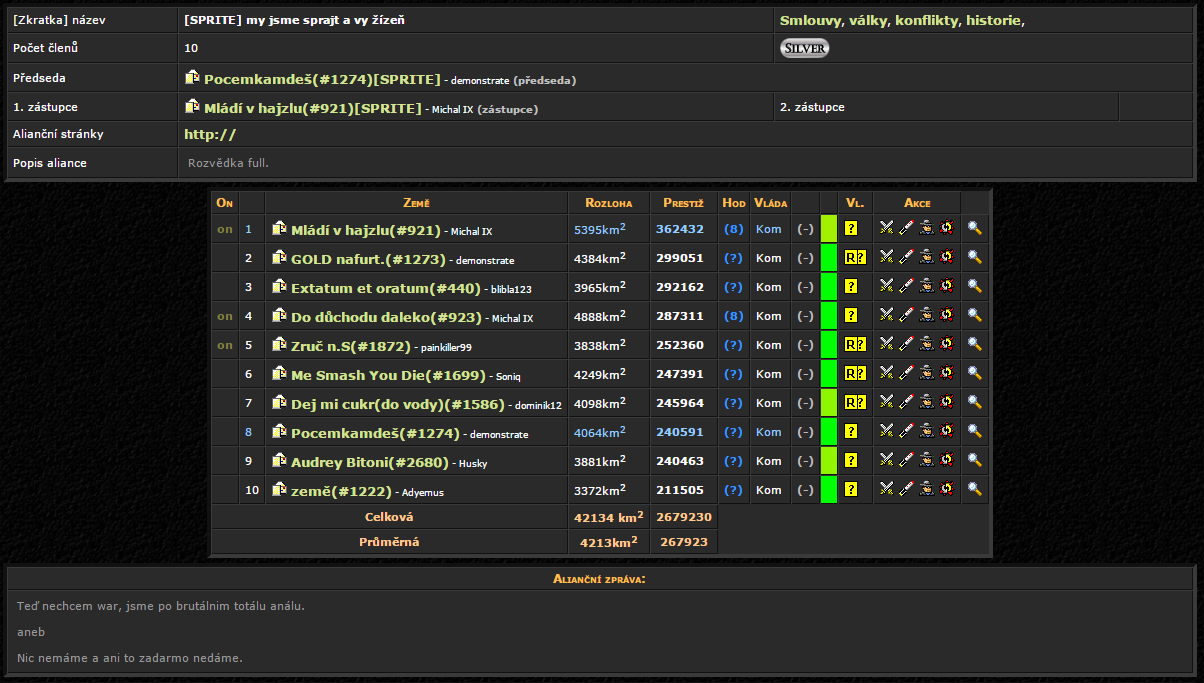The image size is (1204, 683).
Task: Click the yellow question mark icon for Extatum et oratum
Action: pos(851,286)
